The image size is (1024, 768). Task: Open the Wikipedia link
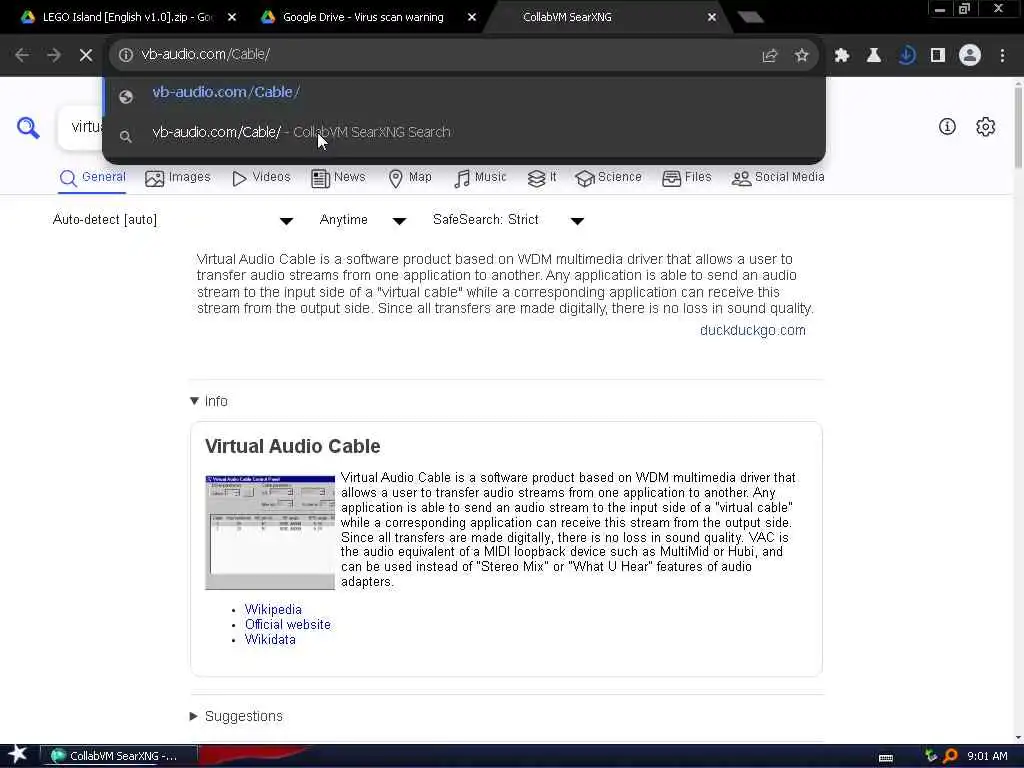(273, 609)
